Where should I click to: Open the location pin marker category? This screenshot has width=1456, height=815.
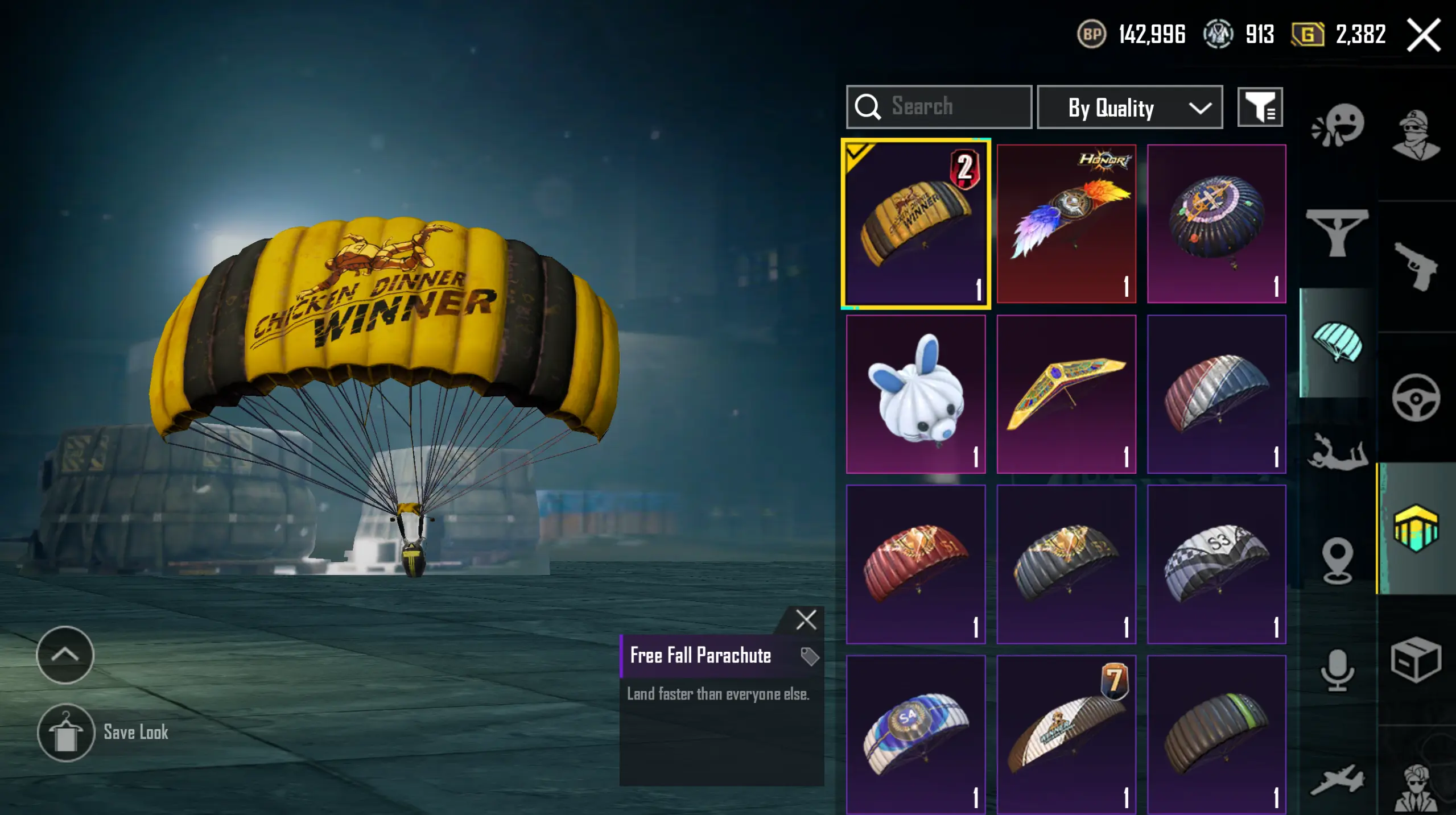point(1337,561)
